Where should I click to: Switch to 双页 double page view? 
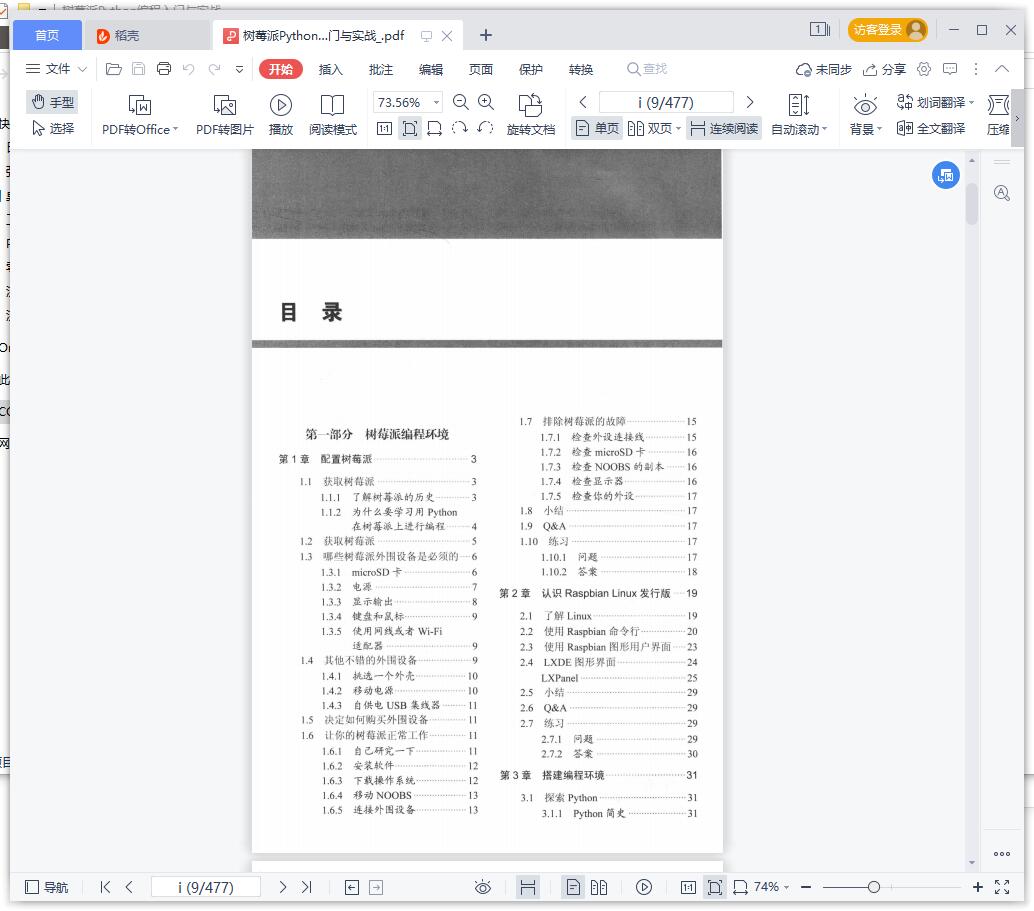[x=654, y=128]
